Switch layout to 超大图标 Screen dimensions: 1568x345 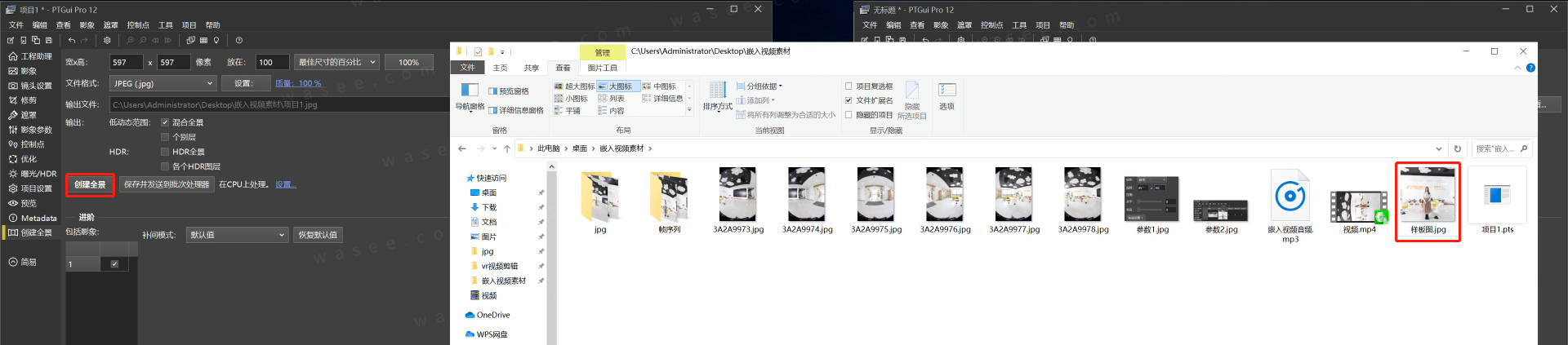(x=574, y=86)
